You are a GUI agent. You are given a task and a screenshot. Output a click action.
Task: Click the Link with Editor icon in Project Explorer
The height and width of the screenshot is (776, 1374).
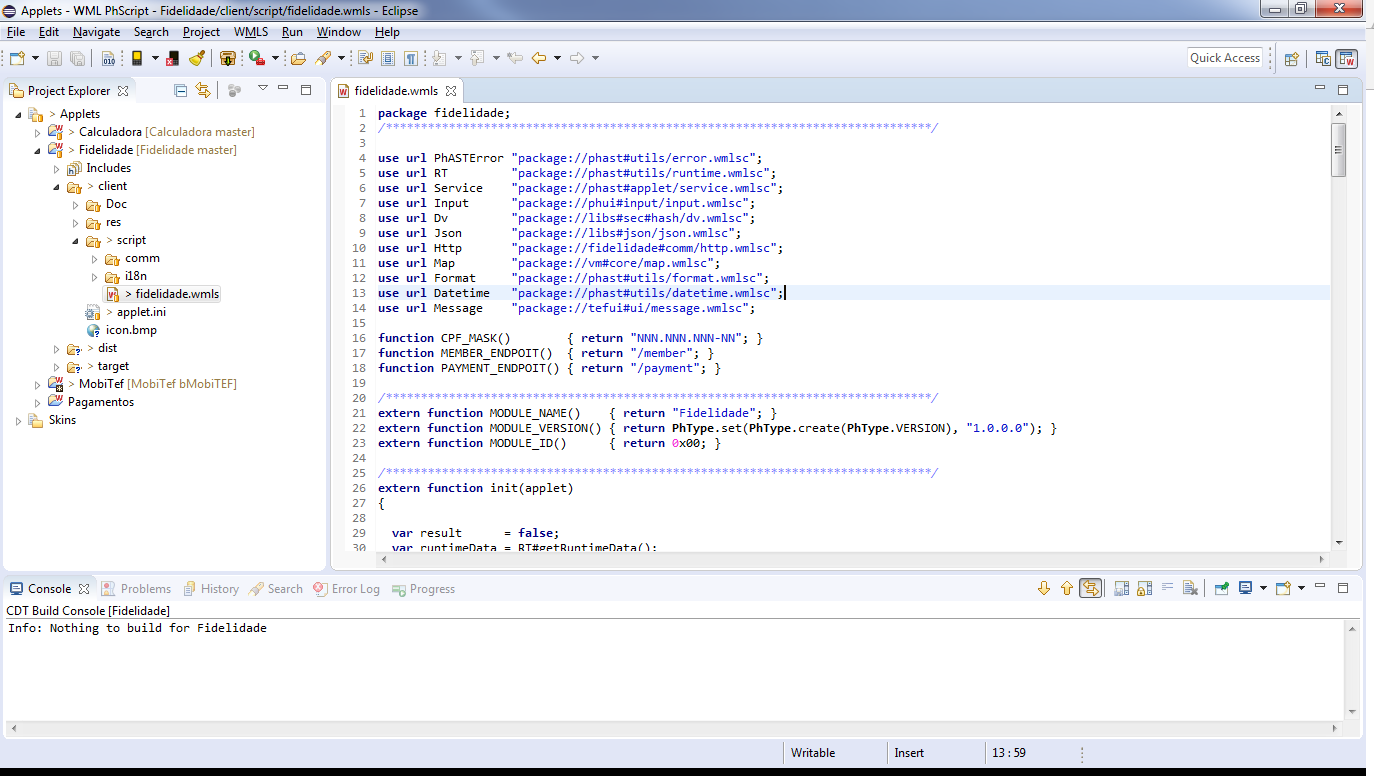pyautogui.click(x=203, y=90)
